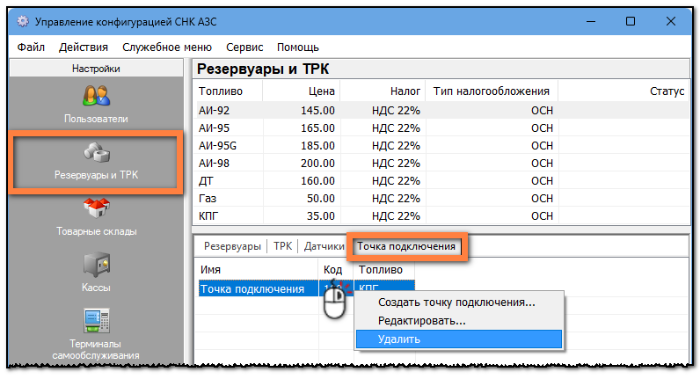Sort by the Топливо column header
700x379 pixels.
coord(228,91)
